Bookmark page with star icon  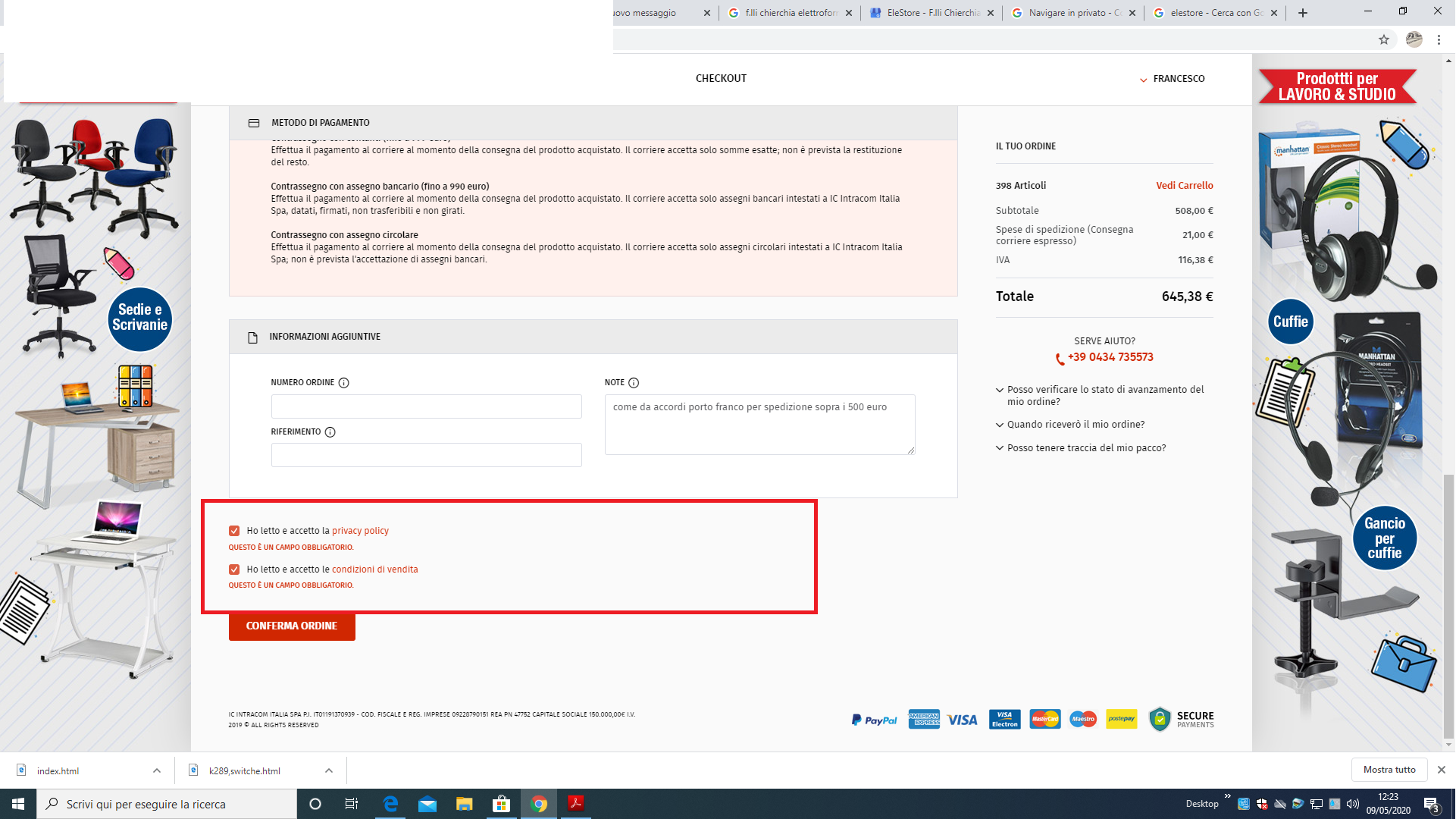point(1383,39)
